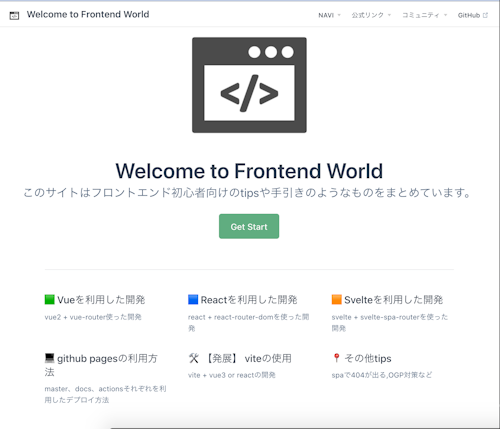This screenshot has height=429, width=500.
Task: Click the tagline このサイトはフロントエンド初心者向け
Action: [247, 193]
